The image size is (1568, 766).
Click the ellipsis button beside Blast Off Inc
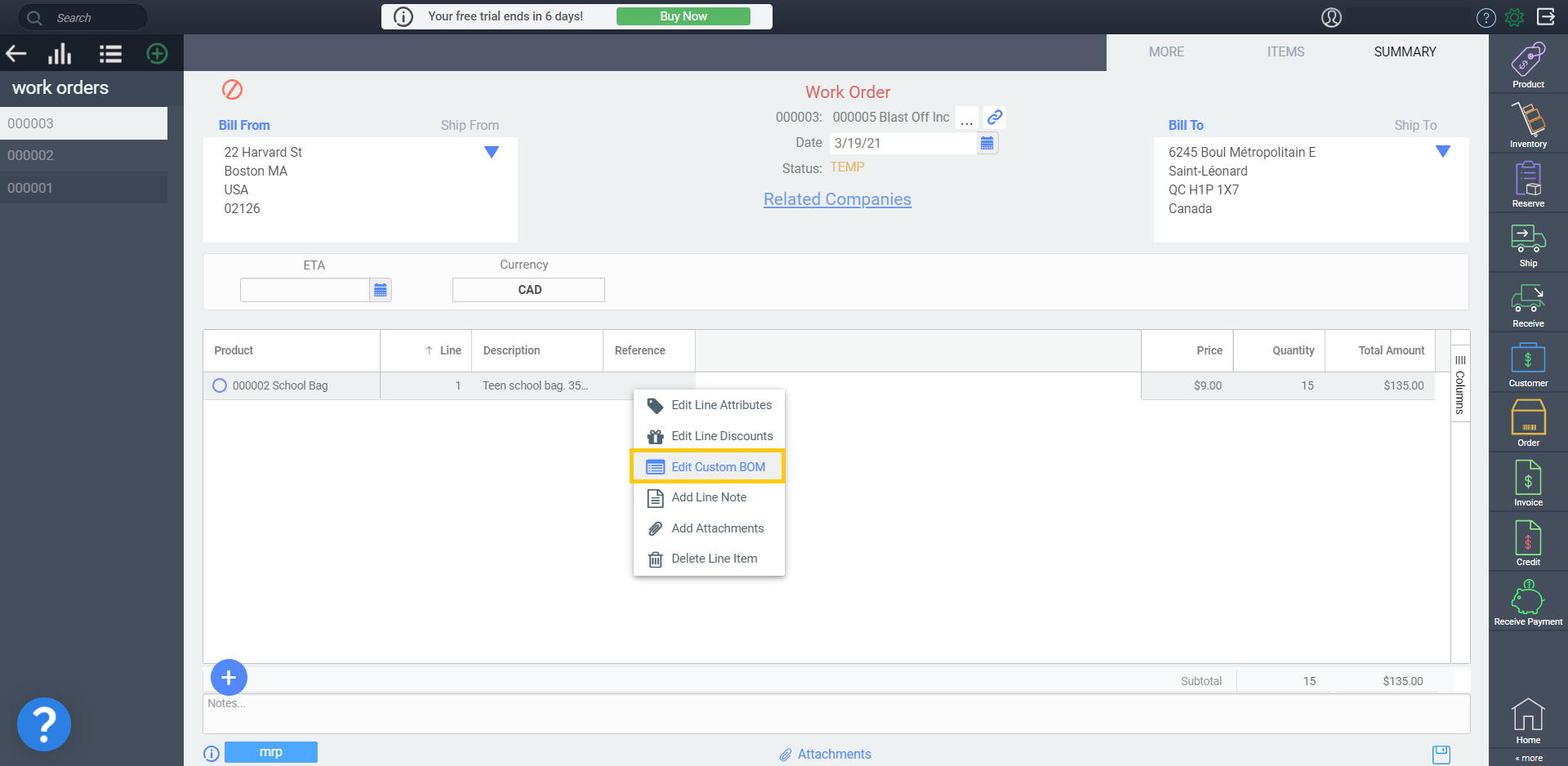pos(966,118)
